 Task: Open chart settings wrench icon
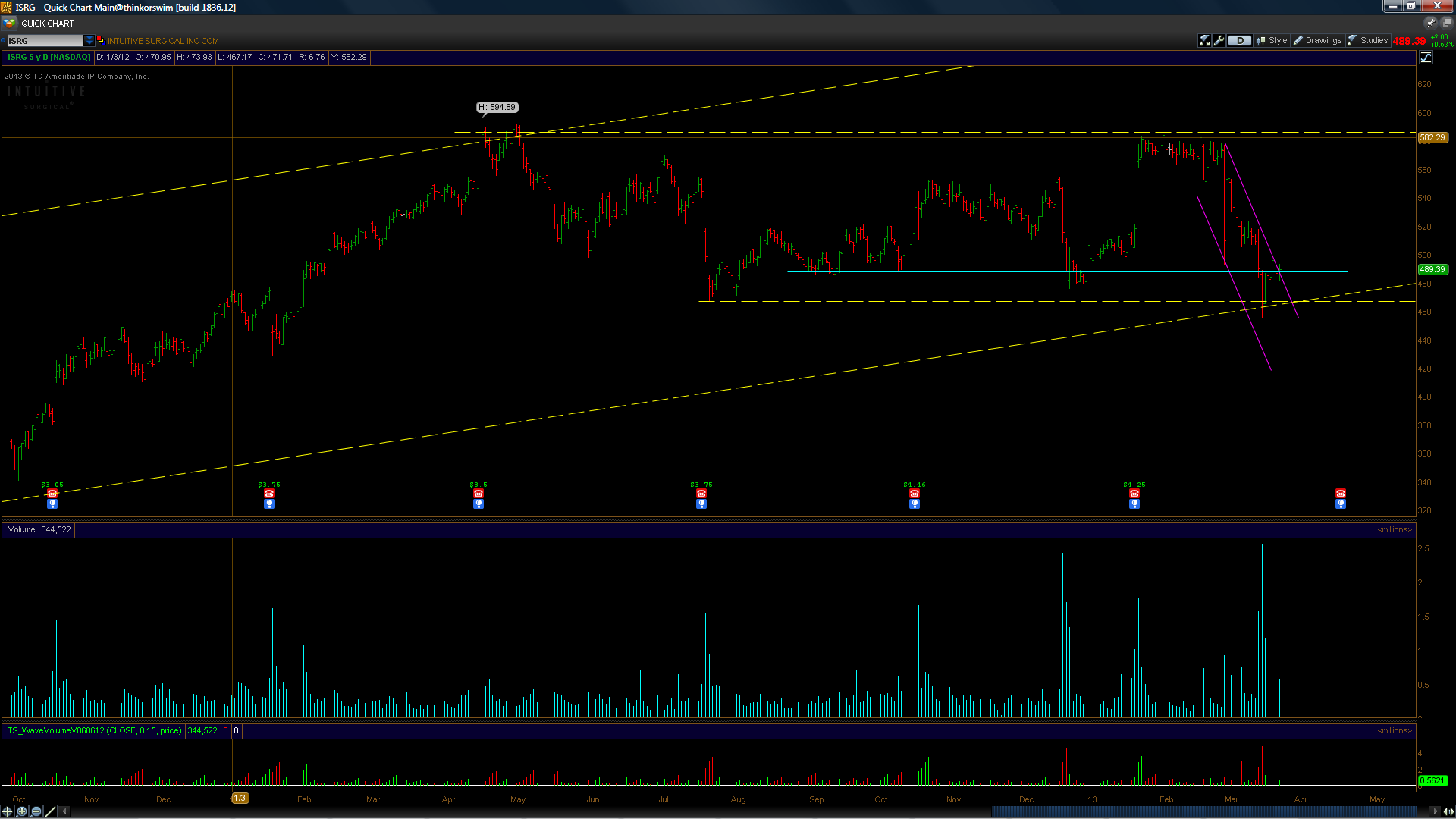point(1219,41)
